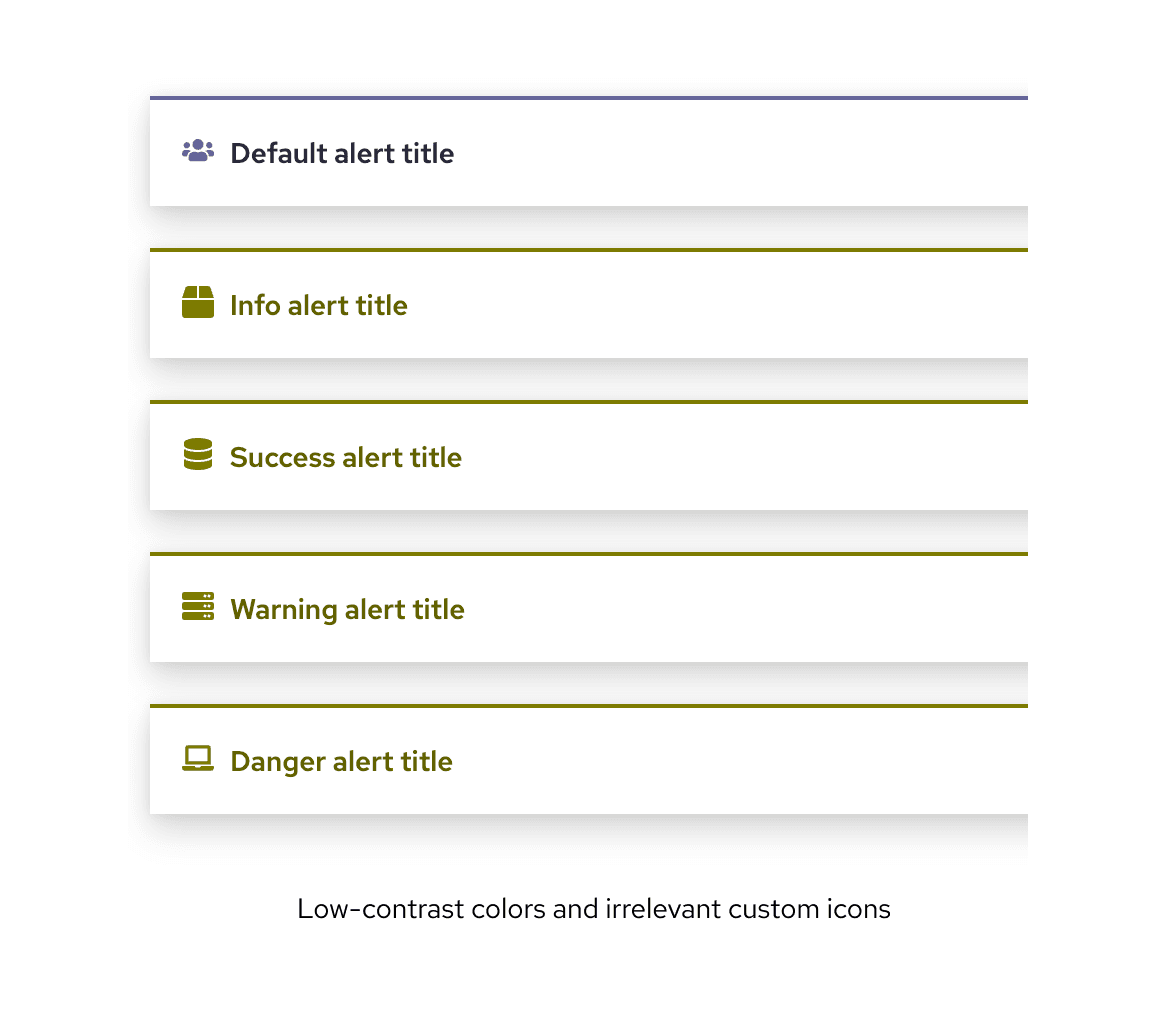The image size is (1154, 1012).
Task: Click the olive top border of Danger alert
Action: 588,706
